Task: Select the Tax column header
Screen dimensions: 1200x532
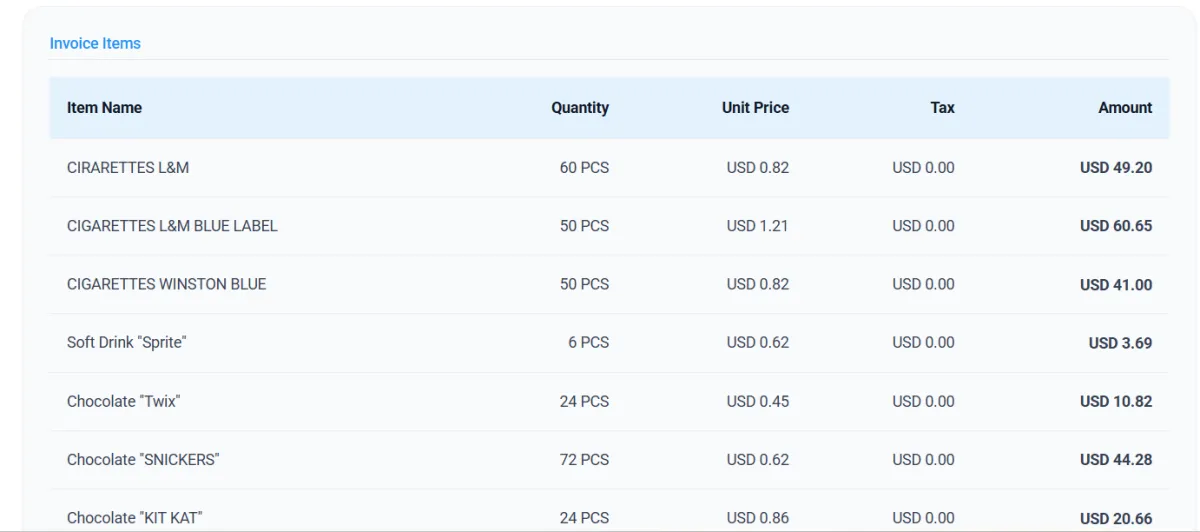Action: tap(942, 107)
